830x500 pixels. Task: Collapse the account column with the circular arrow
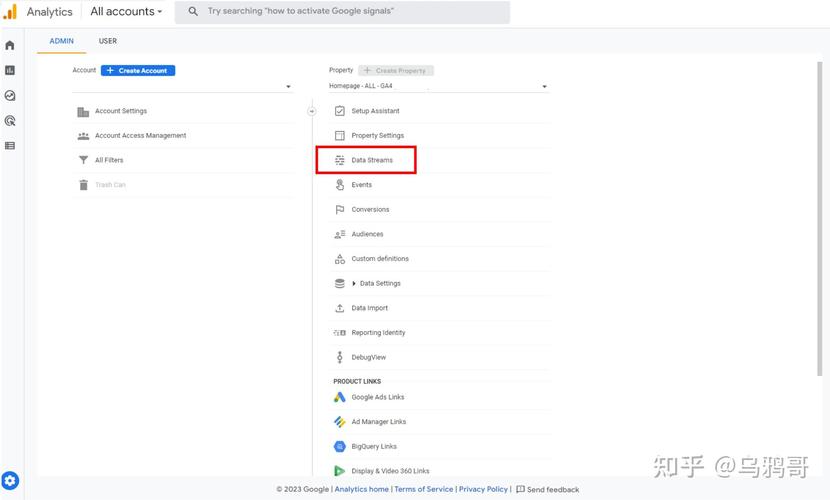[312, 111]
